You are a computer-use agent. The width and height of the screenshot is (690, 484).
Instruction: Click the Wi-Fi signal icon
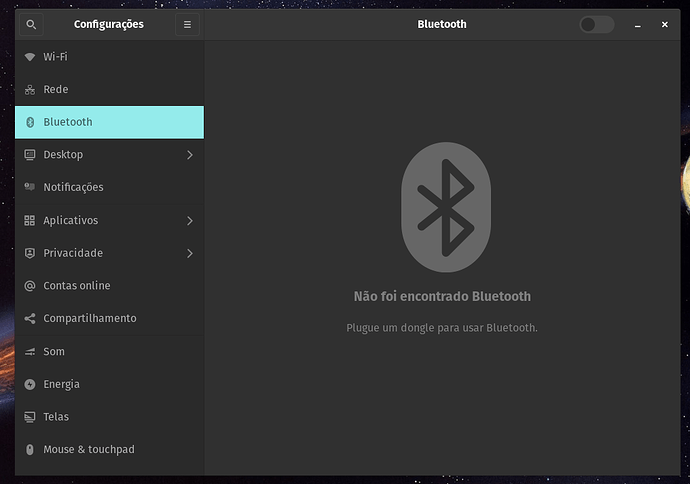30,57
